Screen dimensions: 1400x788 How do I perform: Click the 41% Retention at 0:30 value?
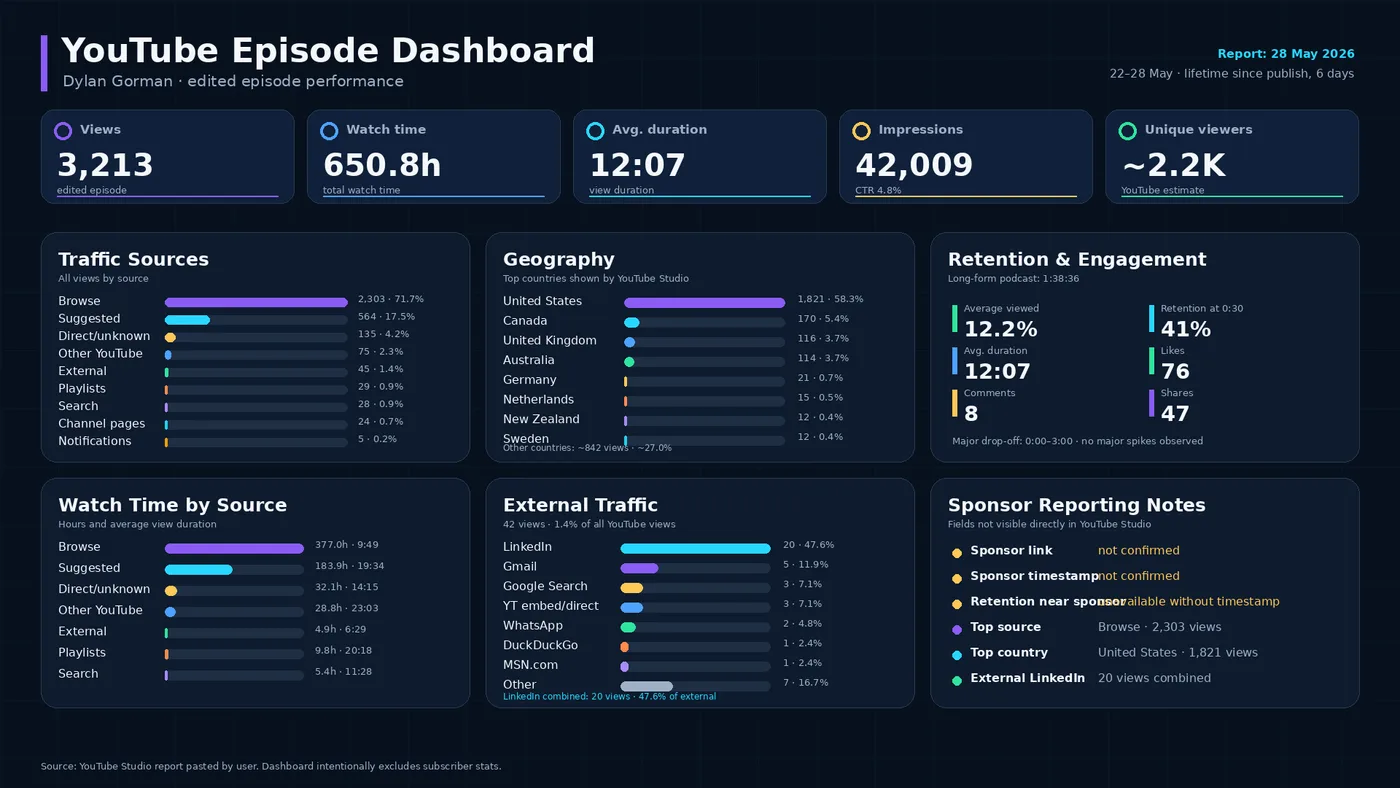click(1185, 329)
